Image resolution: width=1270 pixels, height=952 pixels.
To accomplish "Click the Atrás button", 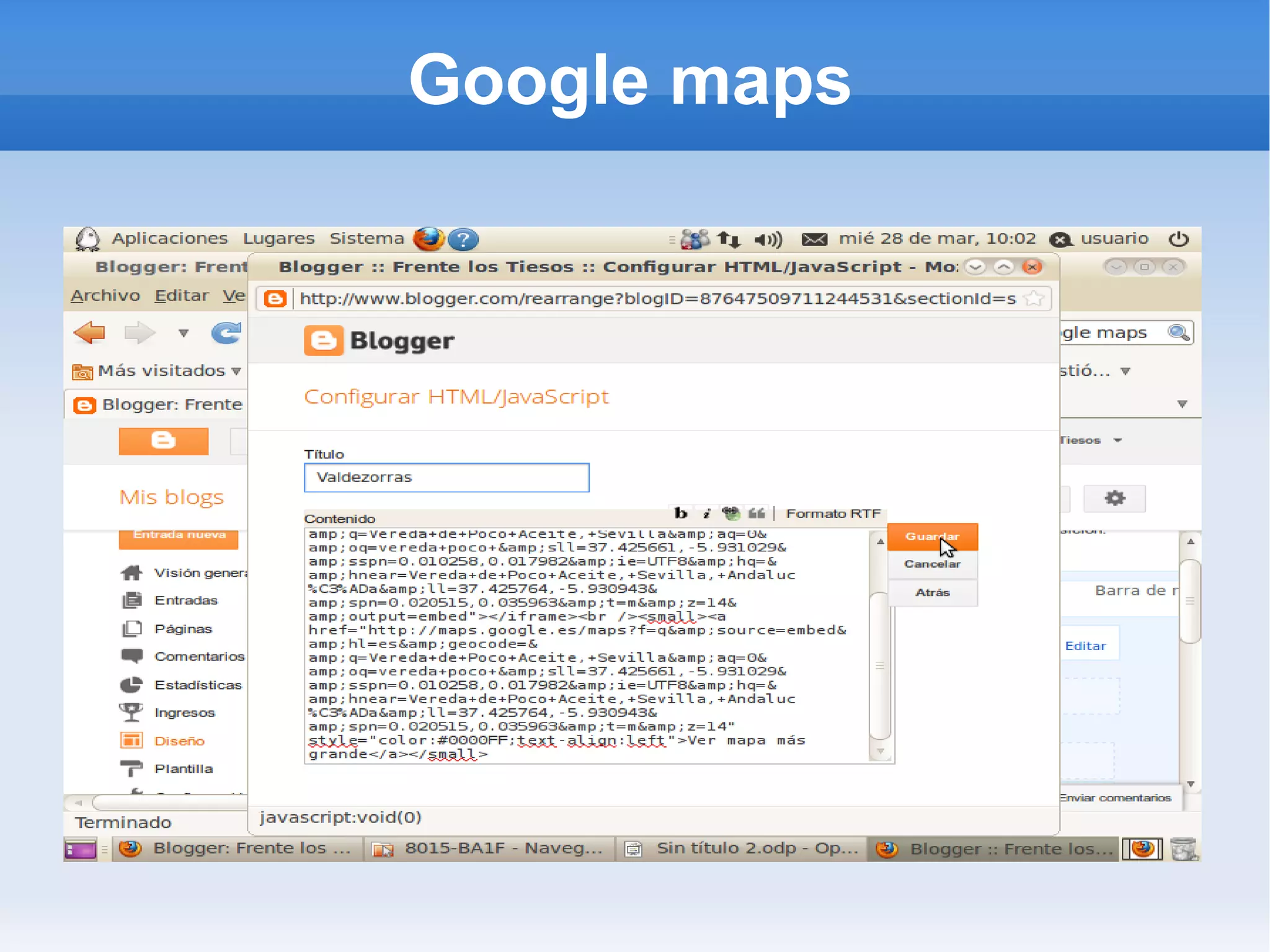I will point(932,592).
